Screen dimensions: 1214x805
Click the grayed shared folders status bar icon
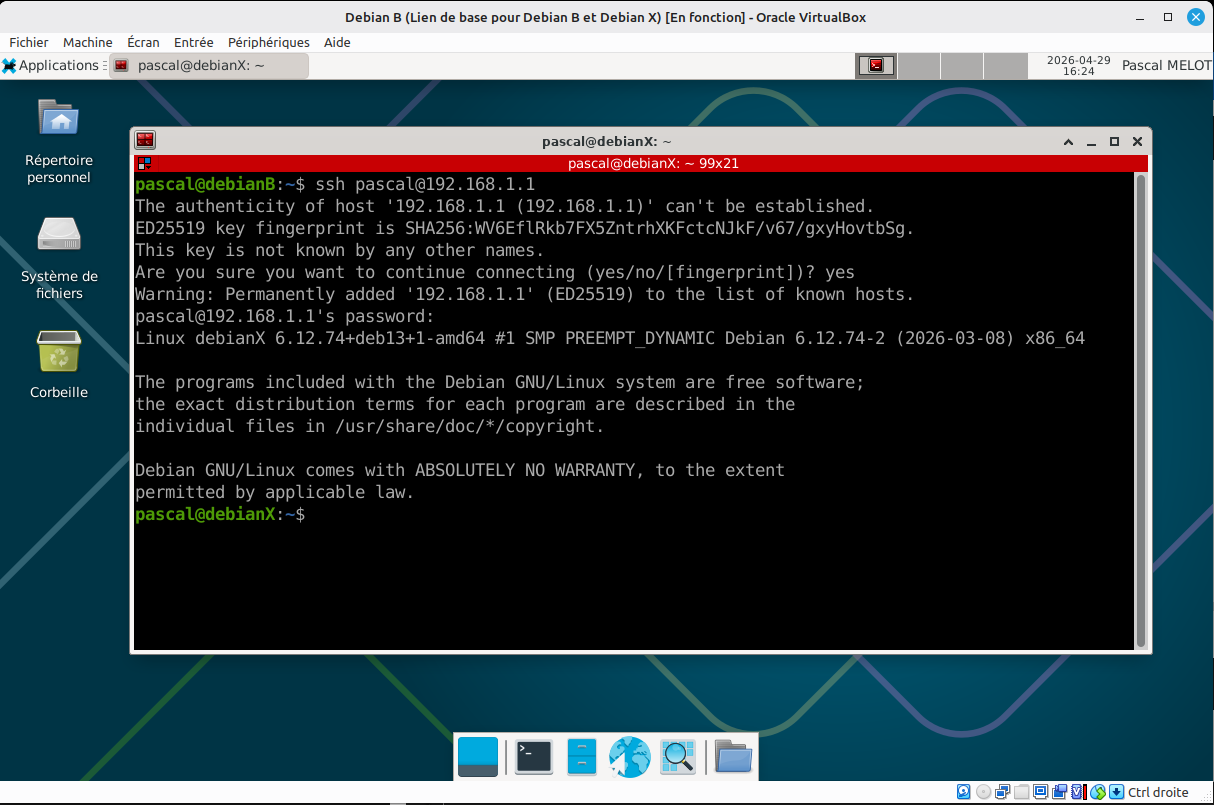tap(1021, 792)
